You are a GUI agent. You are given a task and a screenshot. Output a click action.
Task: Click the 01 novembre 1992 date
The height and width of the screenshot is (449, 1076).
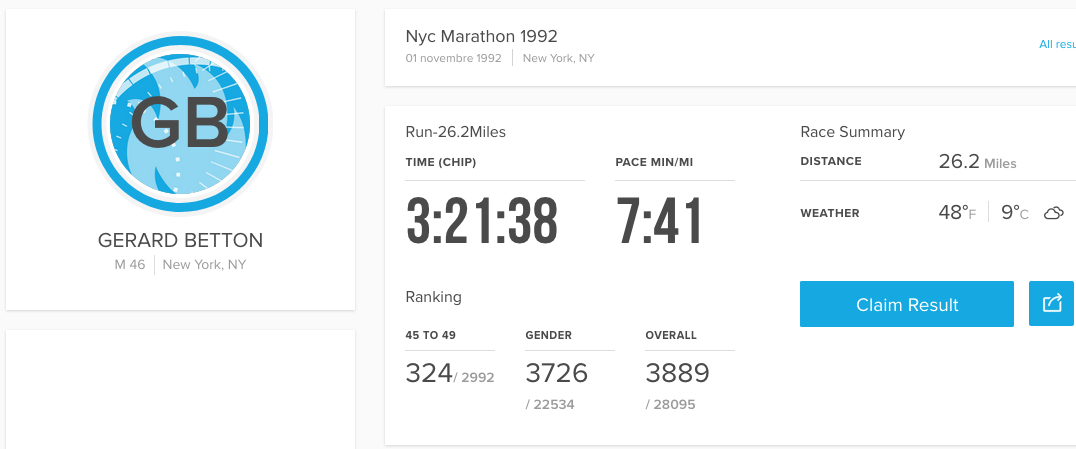(454, 58)
